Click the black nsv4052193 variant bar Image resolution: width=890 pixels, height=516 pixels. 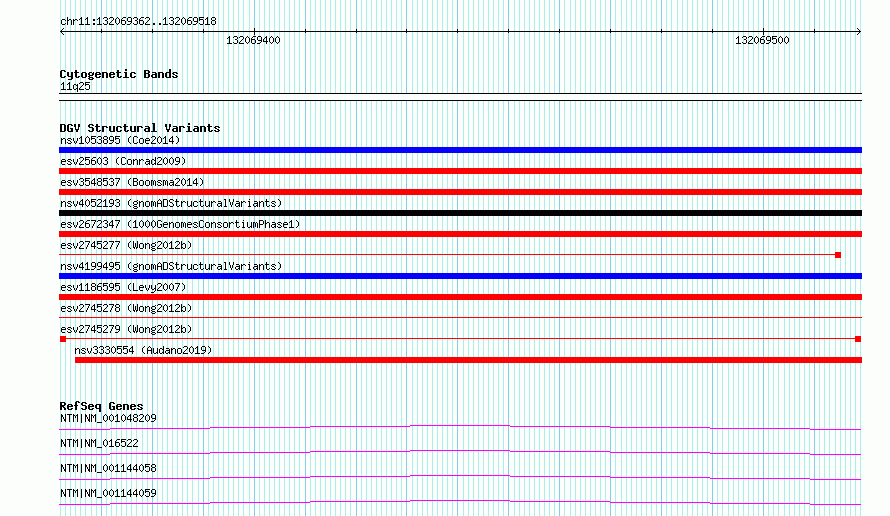[x=460, y=213]
